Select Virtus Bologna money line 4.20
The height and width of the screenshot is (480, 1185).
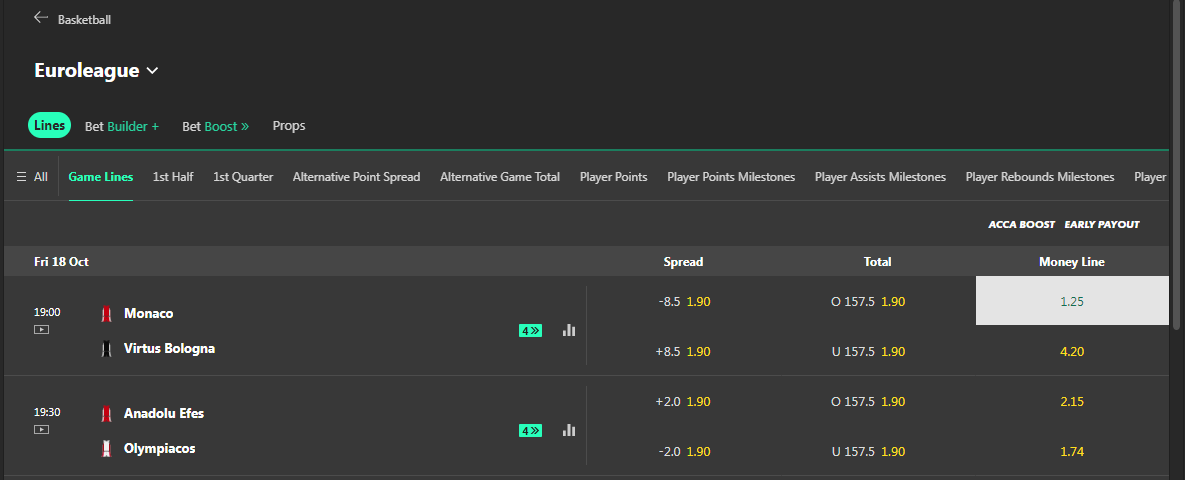pyautogui.click(x=1072, y=351)
